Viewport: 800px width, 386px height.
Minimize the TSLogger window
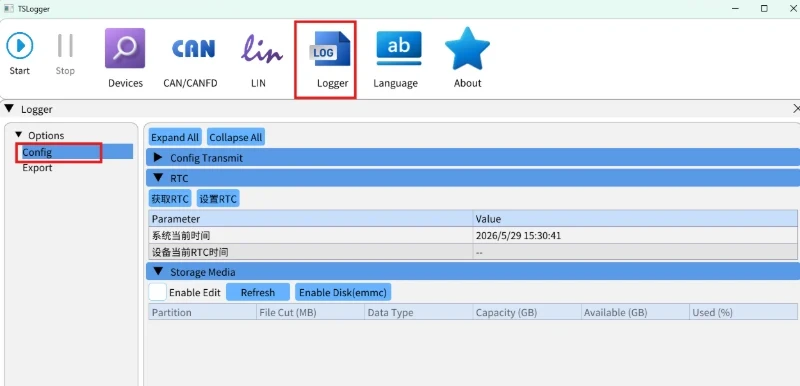pyautogui.click(x=735, y=9)
